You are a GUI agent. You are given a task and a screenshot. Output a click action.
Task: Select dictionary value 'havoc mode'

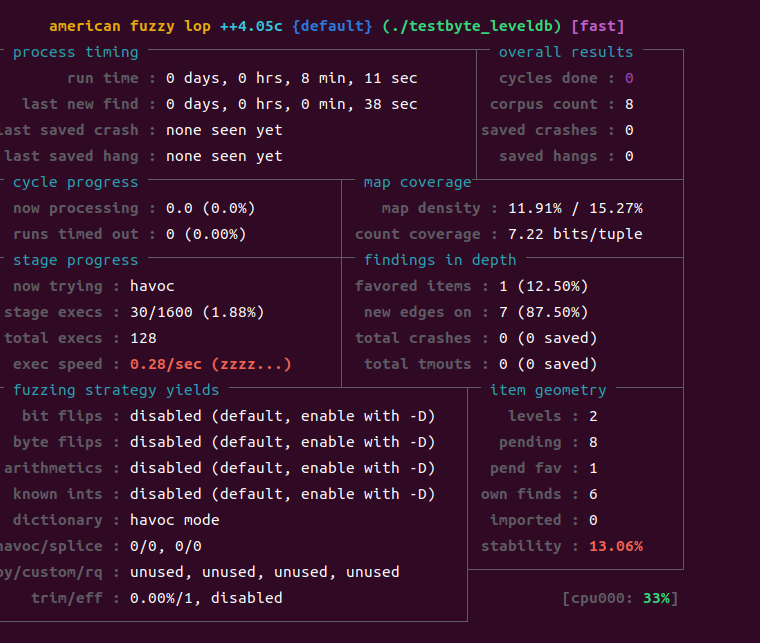point(174,520)
